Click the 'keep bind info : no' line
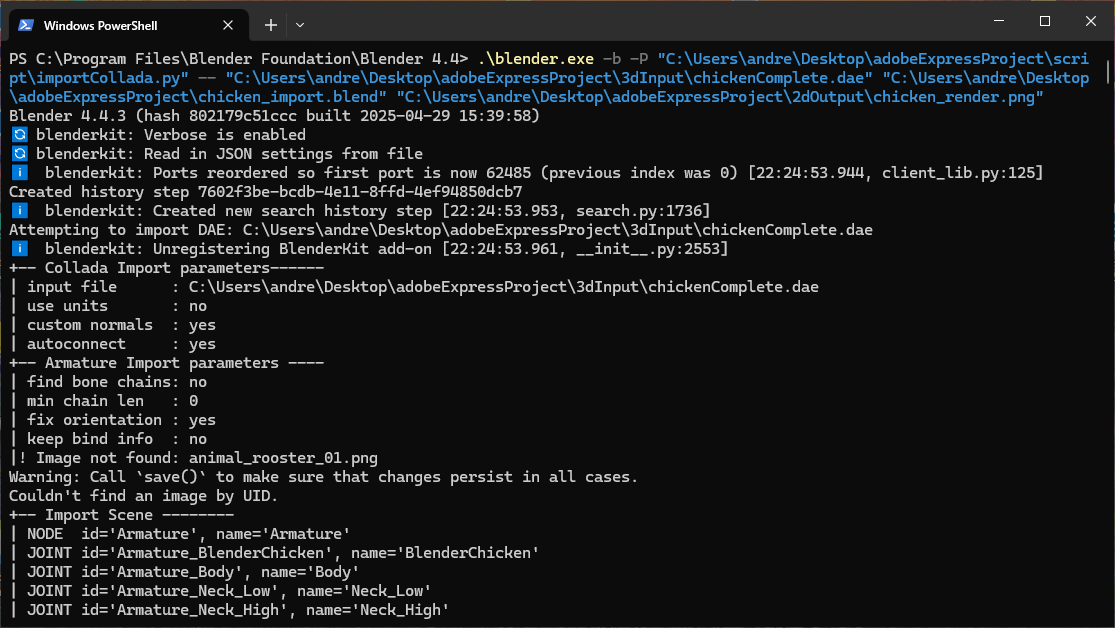 point(108,439)
